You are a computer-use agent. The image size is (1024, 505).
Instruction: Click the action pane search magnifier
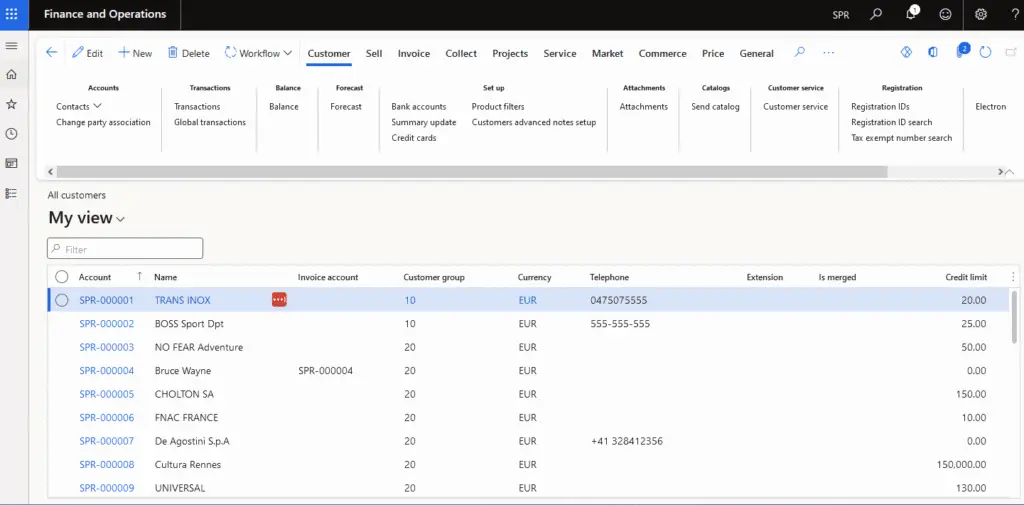pos(799,53)
